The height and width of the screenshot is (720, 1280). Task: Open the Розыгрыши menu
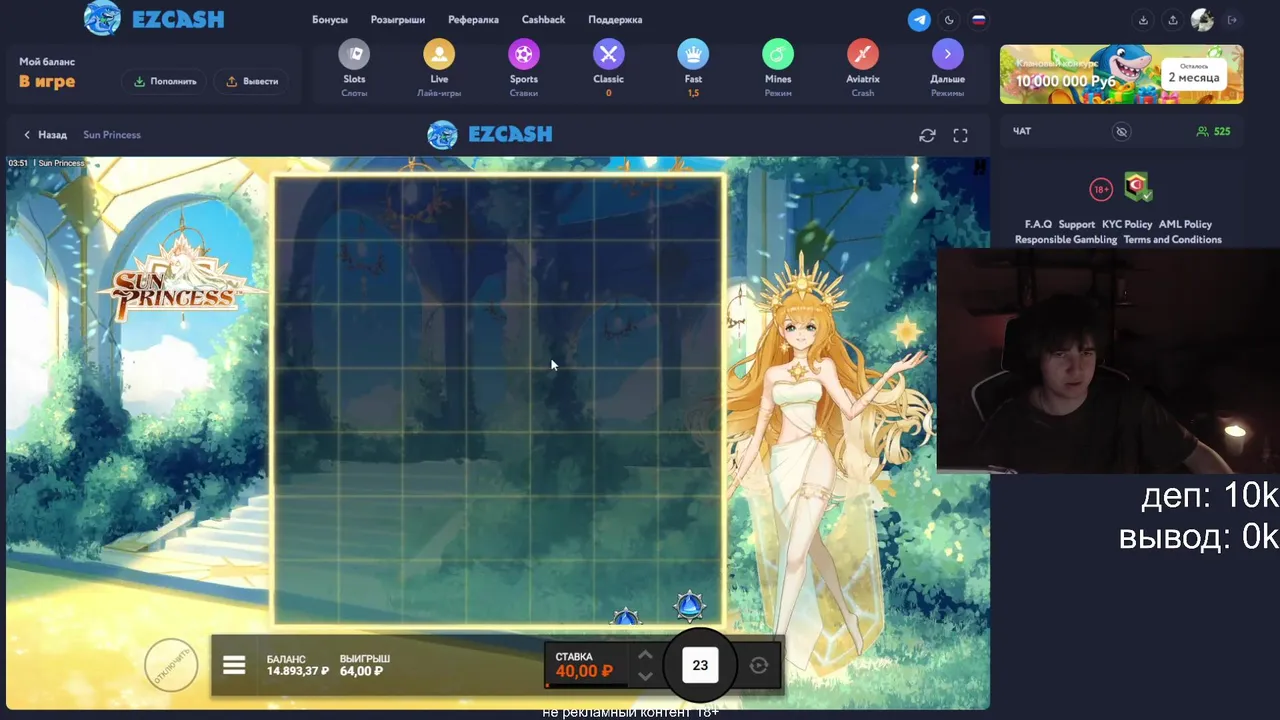tap(398, 20)
